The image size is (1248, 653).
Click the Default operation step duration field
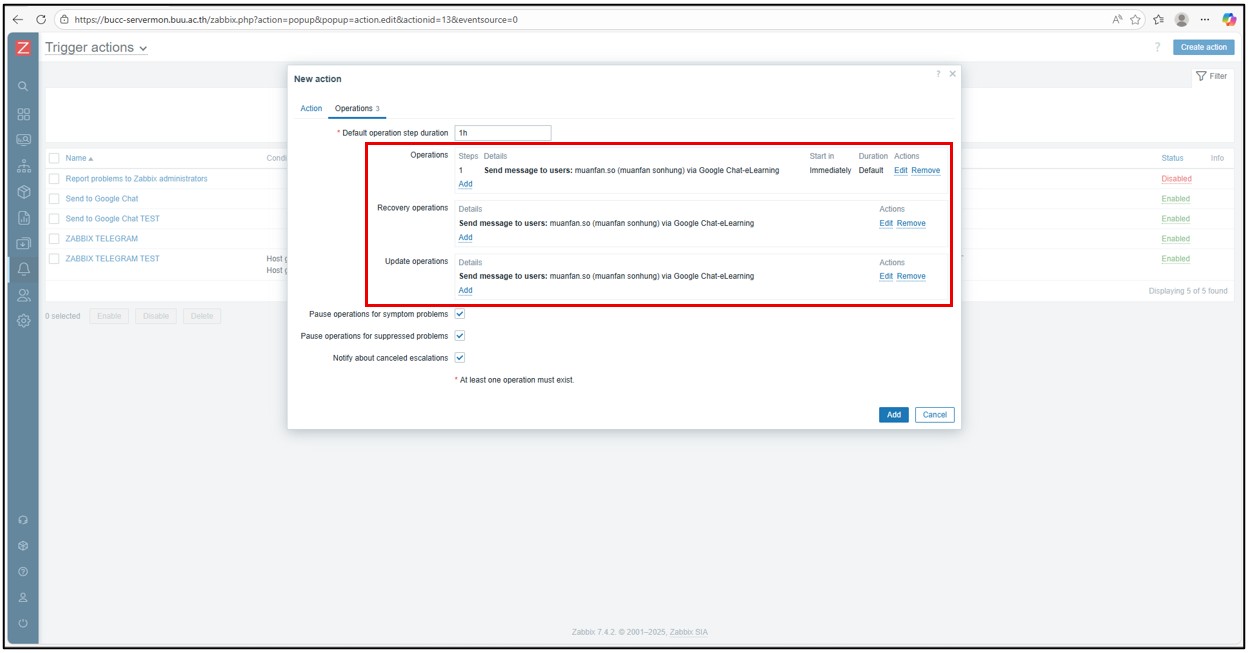(502, 132)
